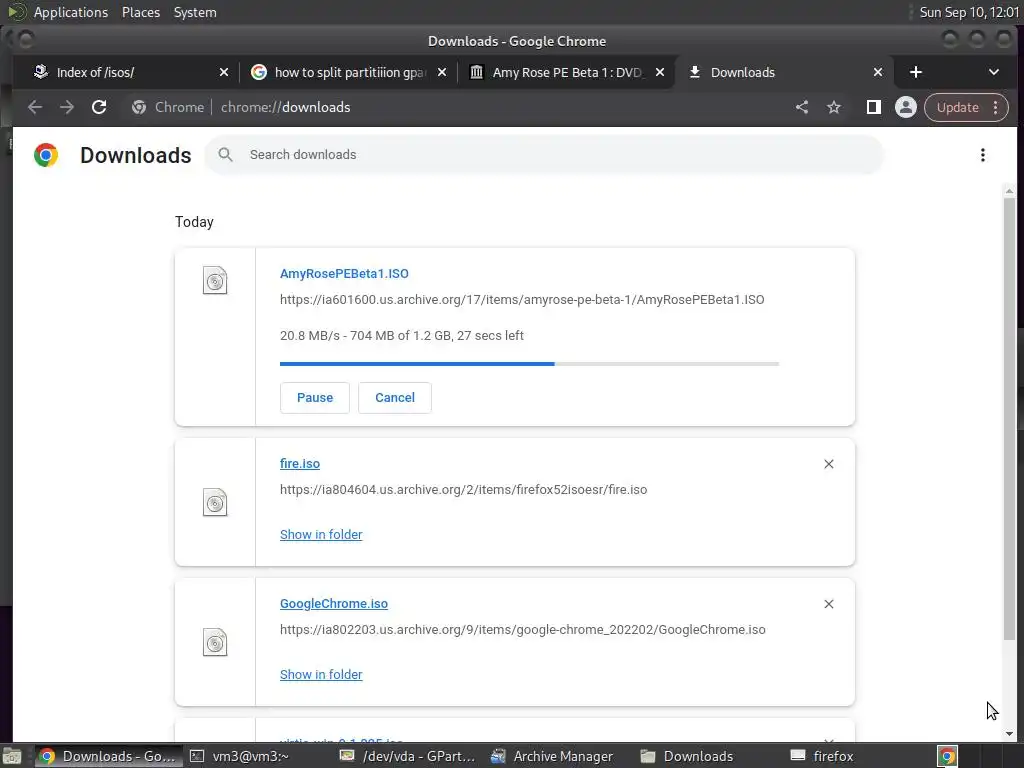The width and height of the screenshot is (1024, 768).
Task: Click the Update button in Chrome toolbar
Action: coord(957,107)
